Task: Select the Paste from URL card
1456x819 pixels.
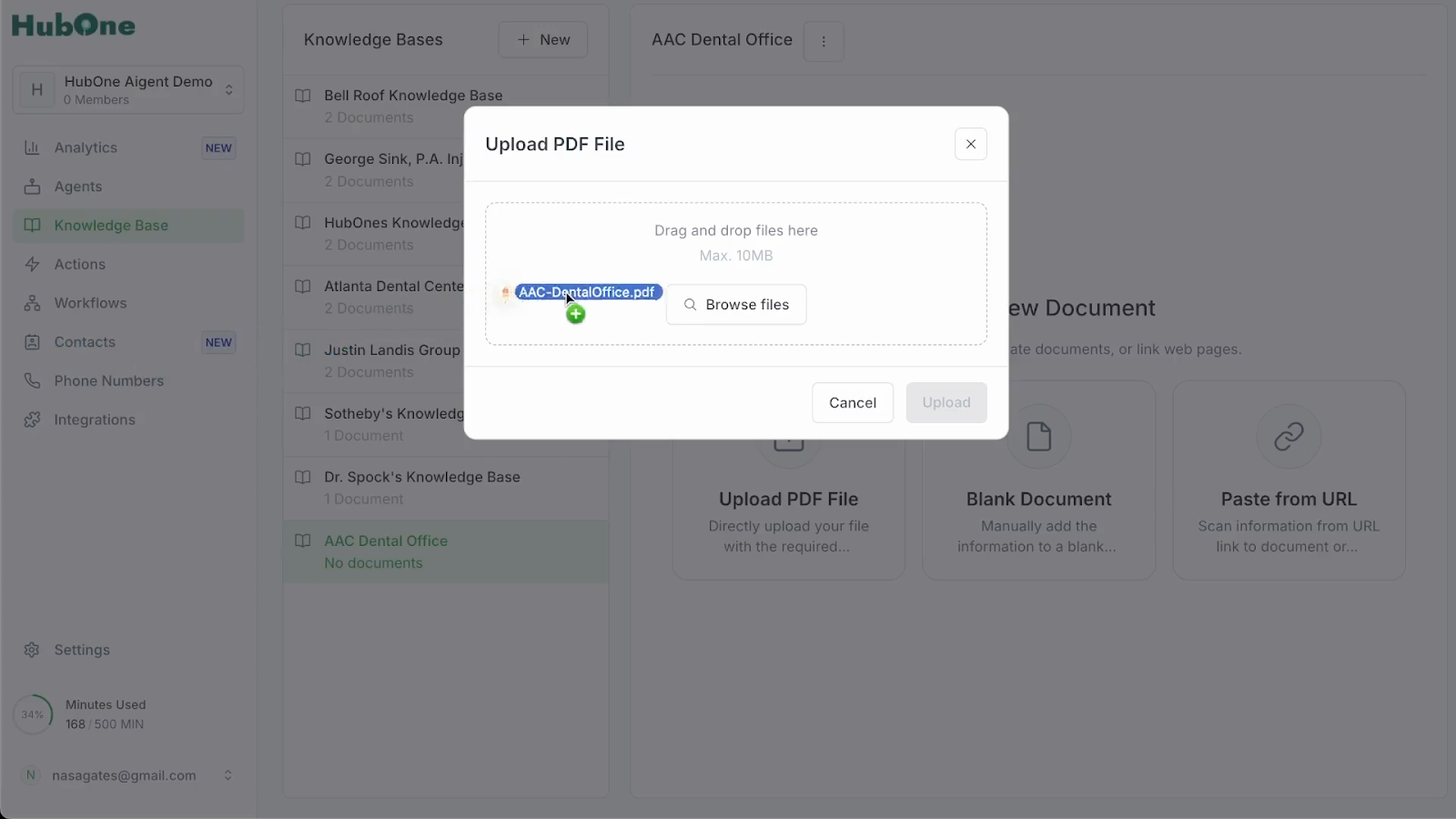Action: click(x=1289, y=480)
